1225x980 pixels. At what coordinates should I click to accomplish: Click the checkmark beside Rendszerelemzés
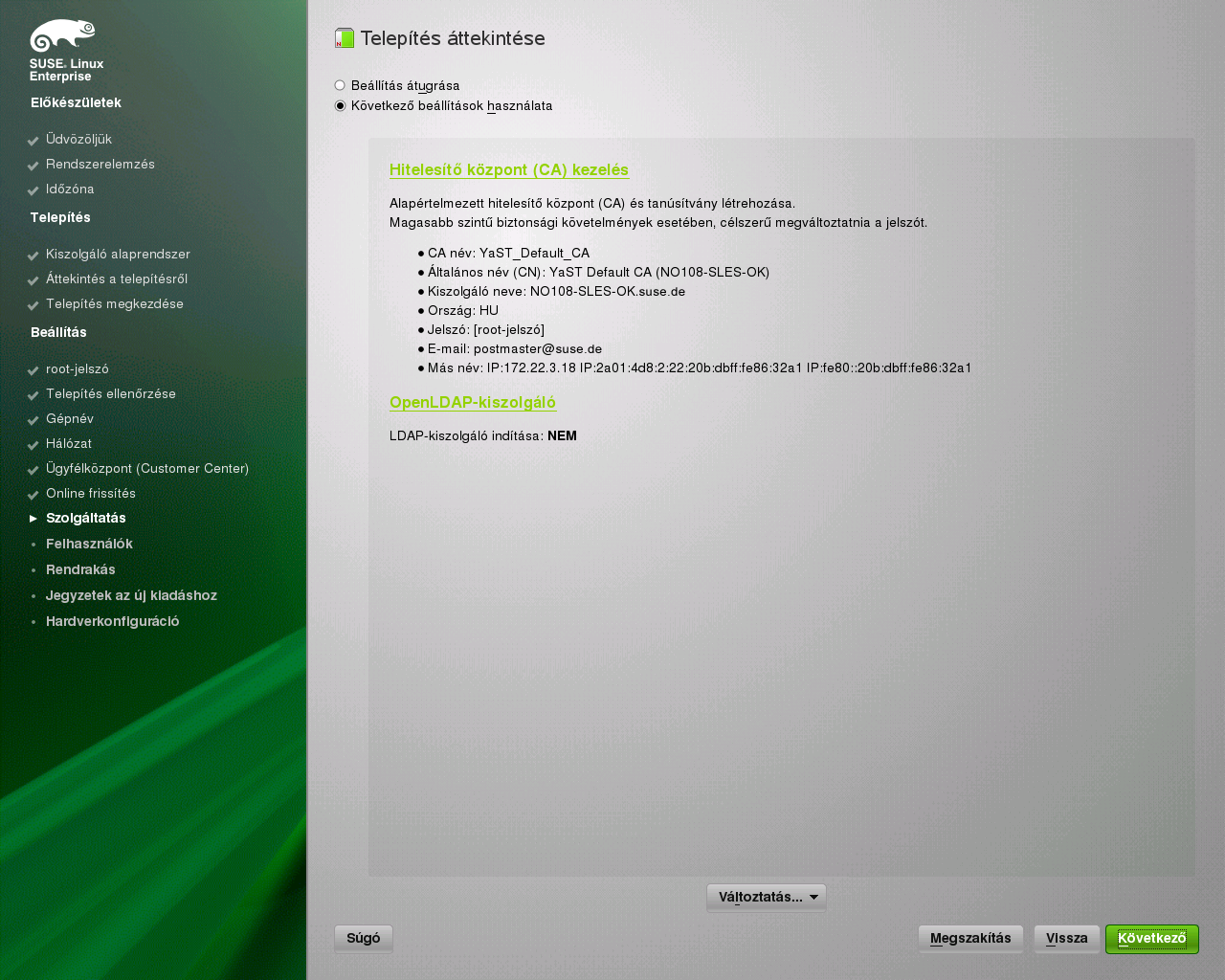(x=33, y=166)
